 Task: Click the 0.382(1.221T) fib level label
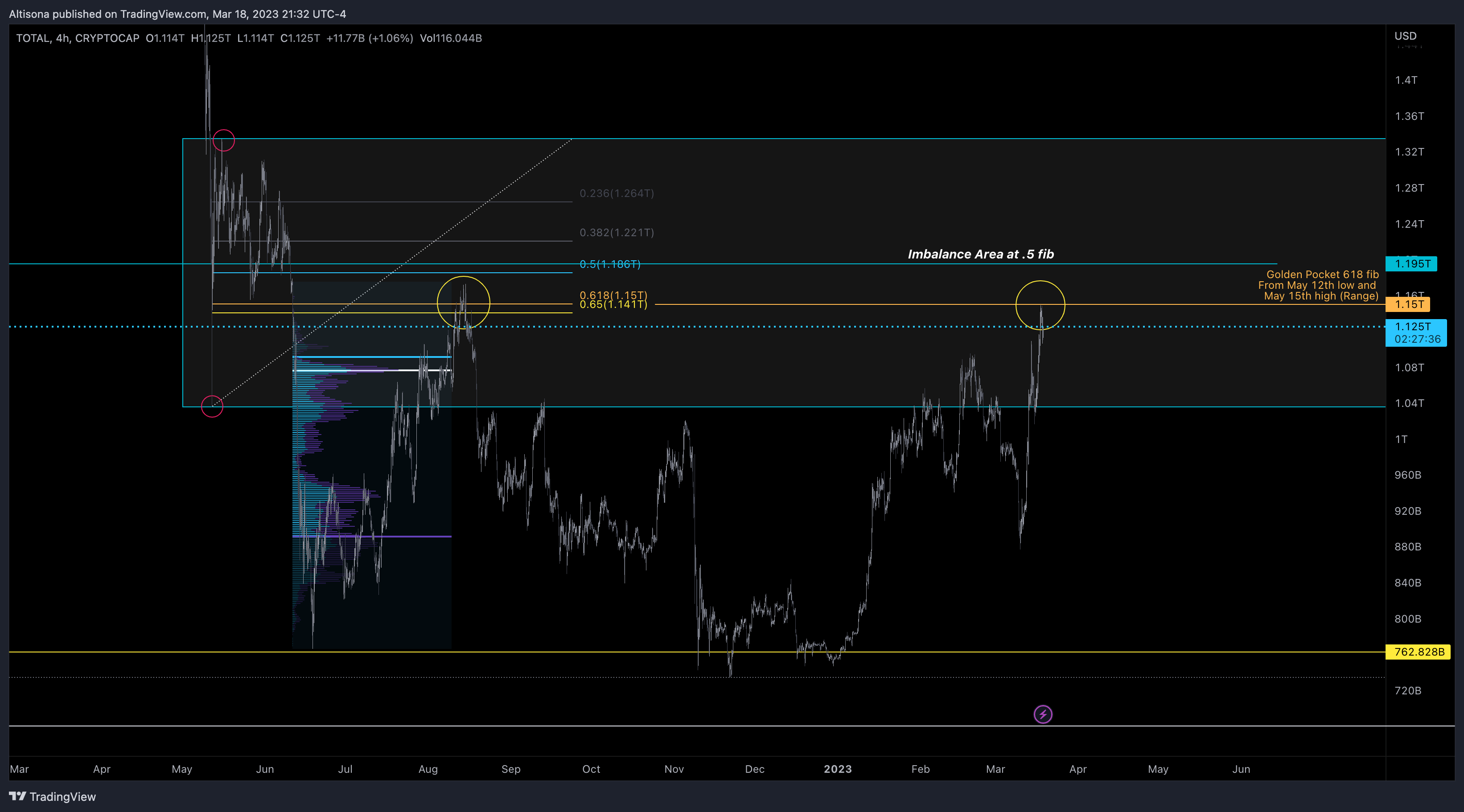[x=617, y=232]
